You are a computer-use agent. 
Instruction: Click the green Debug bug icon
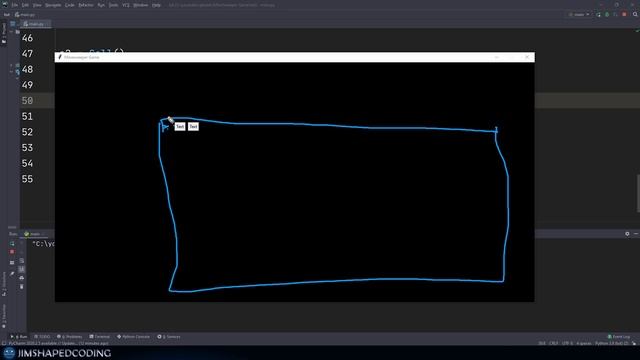[607, 15]
